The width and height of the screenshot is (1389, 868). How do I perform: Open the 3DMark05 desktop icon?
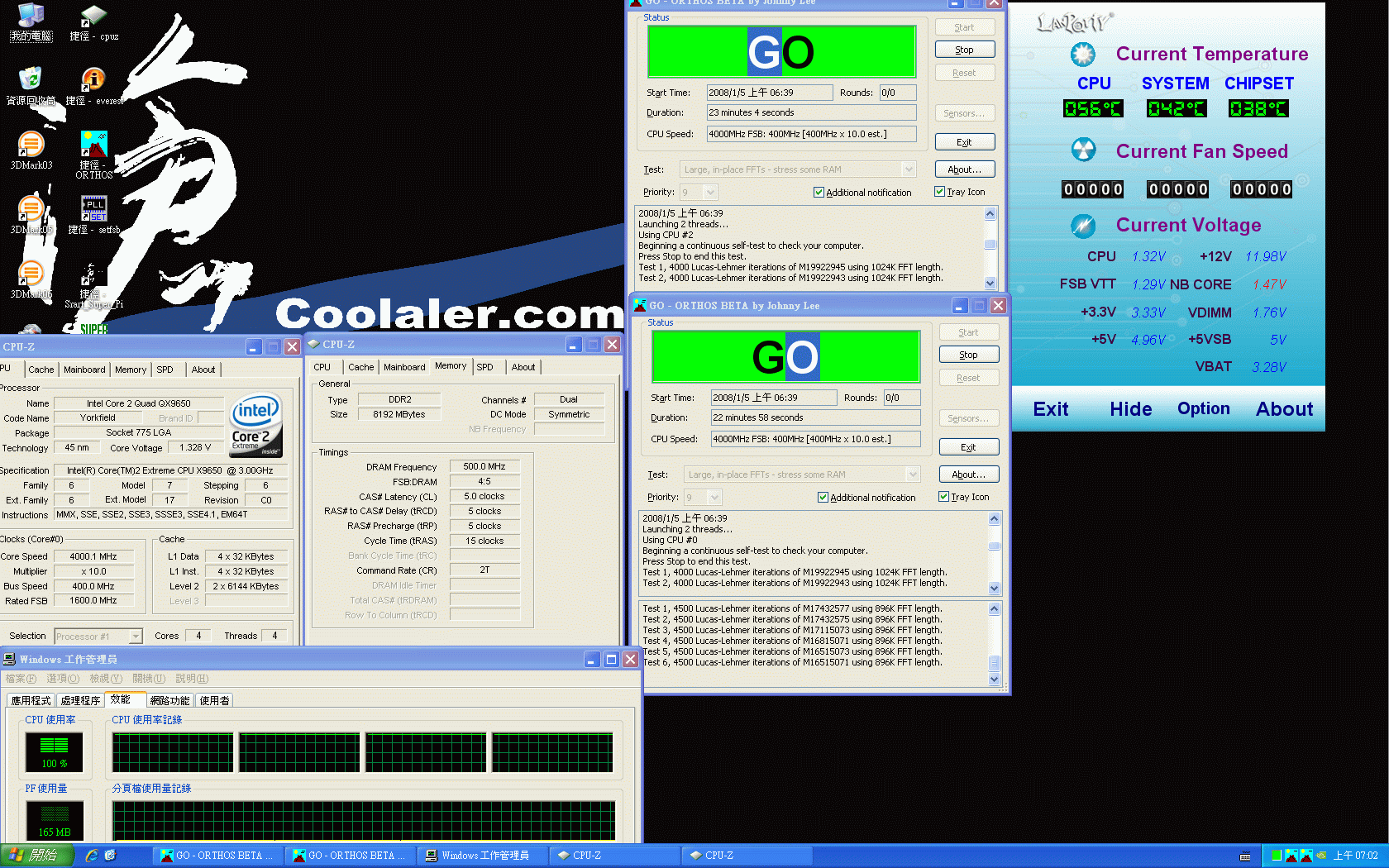point(31,215)
